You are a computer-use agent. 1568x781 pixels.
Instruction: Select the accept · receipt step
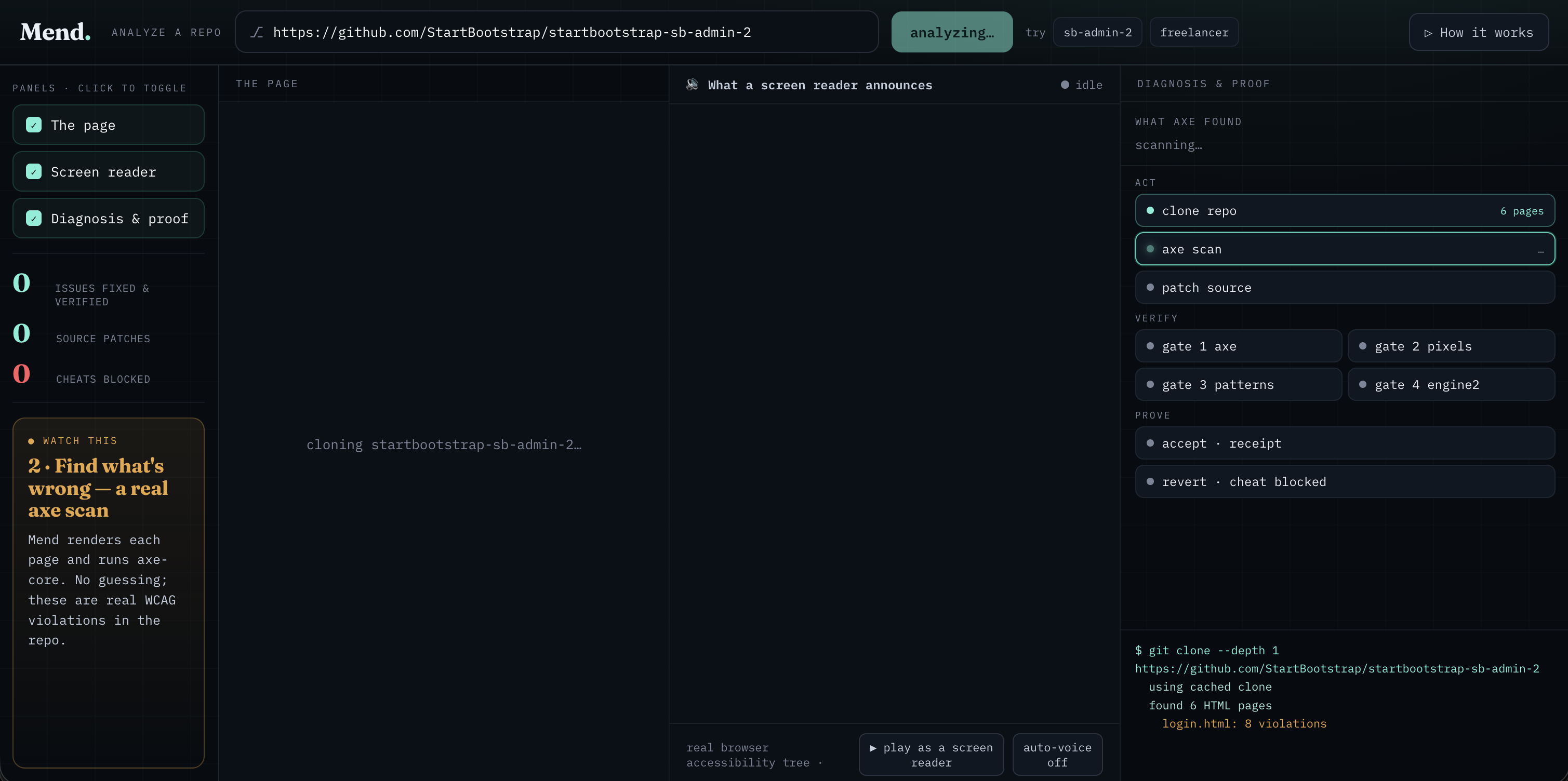[1345, 443]
